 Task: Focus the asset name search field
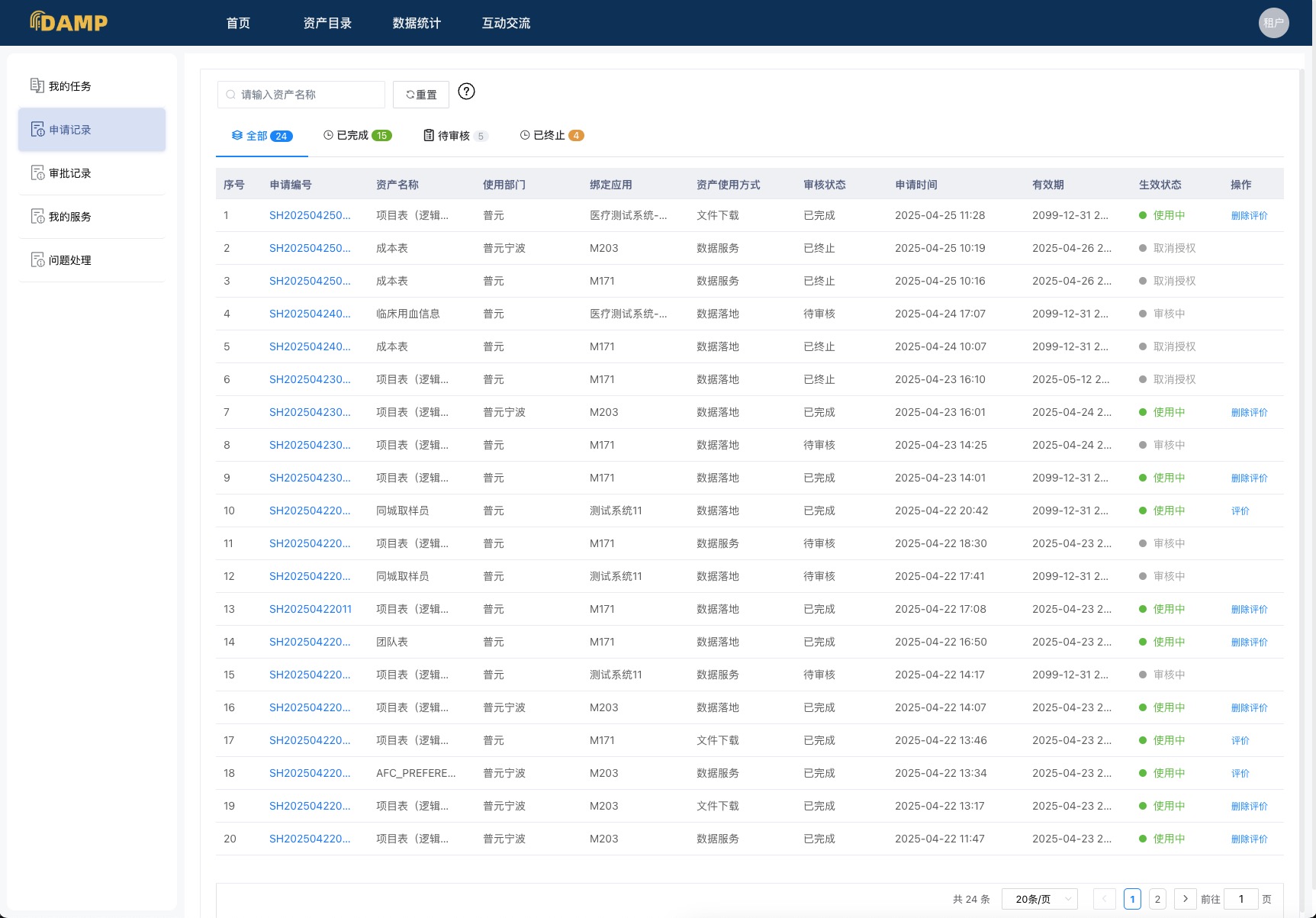point(301,95)
